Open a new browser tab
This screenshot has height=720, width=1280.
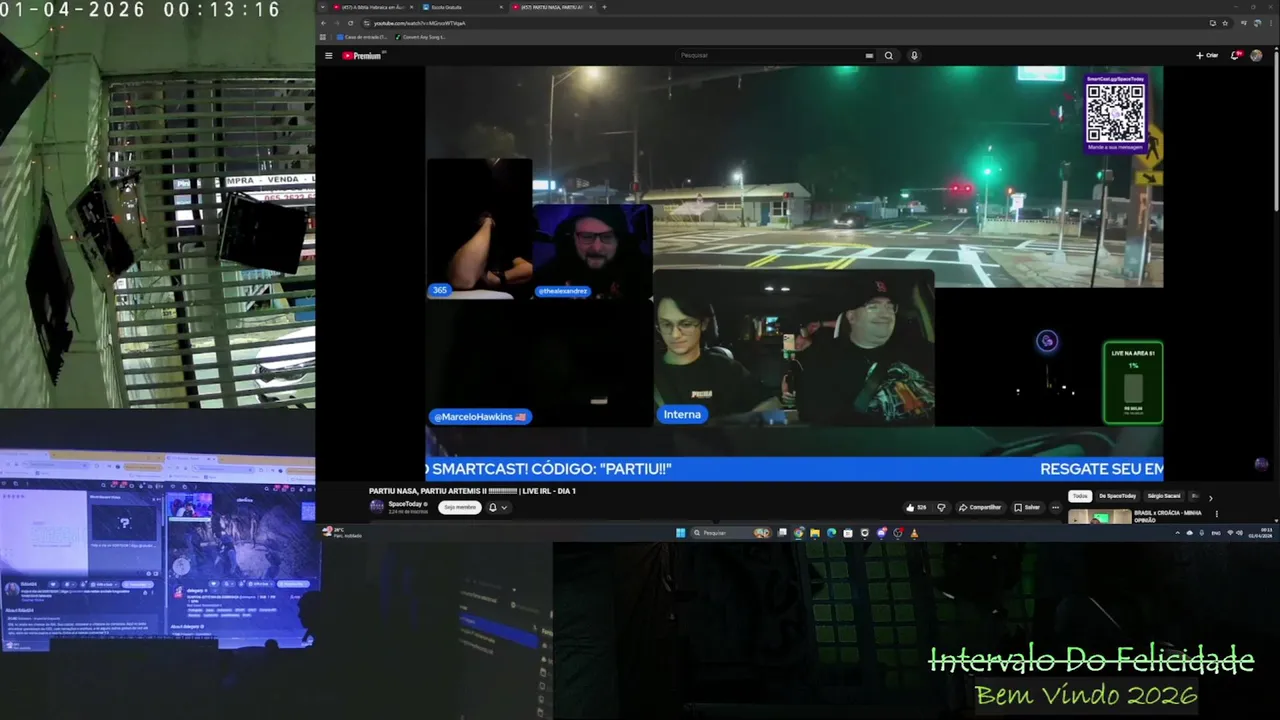[x=604, y=7]
